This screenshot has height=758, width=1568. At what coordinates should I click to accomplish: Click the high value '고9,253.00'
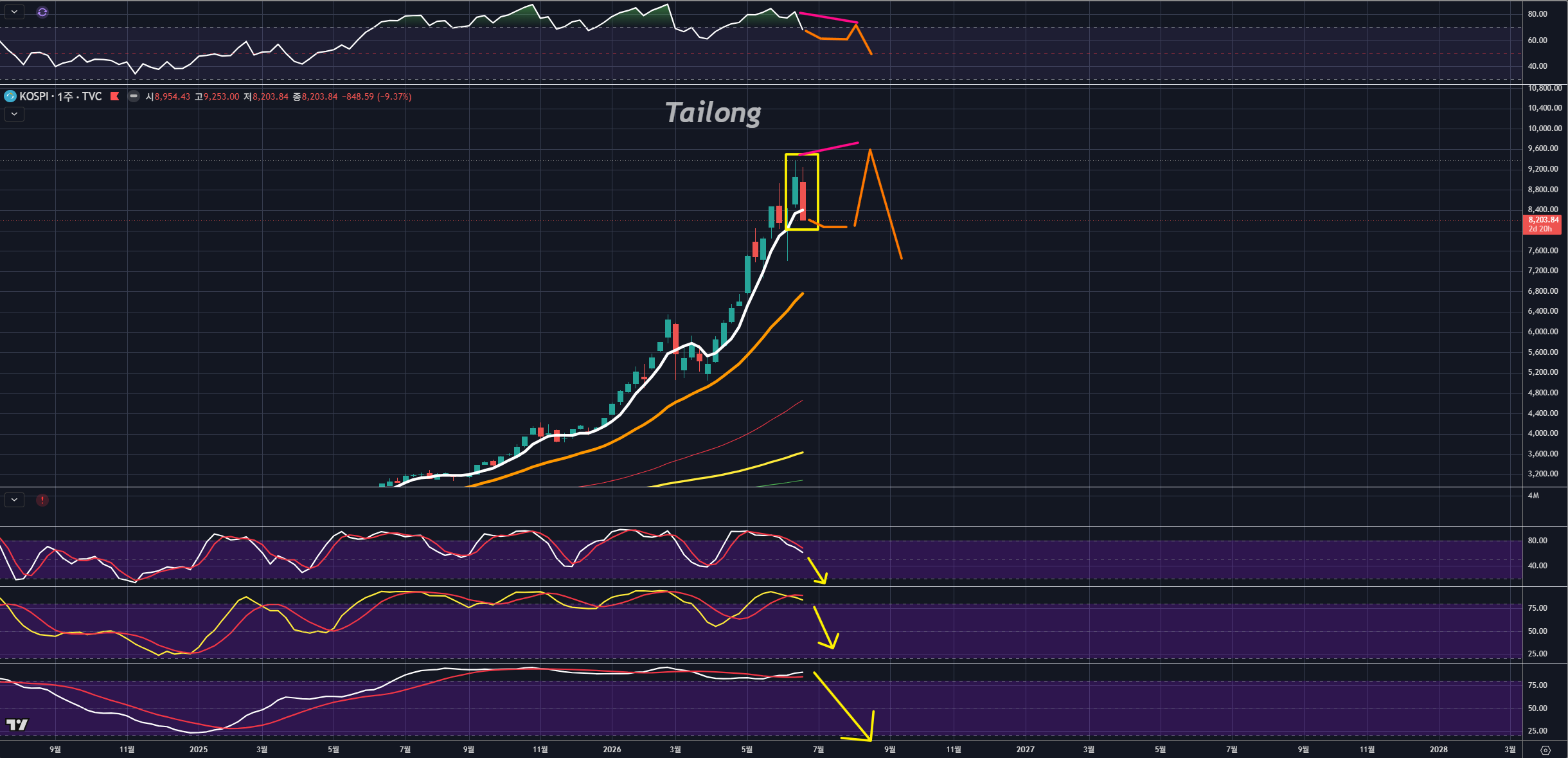[217, 97]
